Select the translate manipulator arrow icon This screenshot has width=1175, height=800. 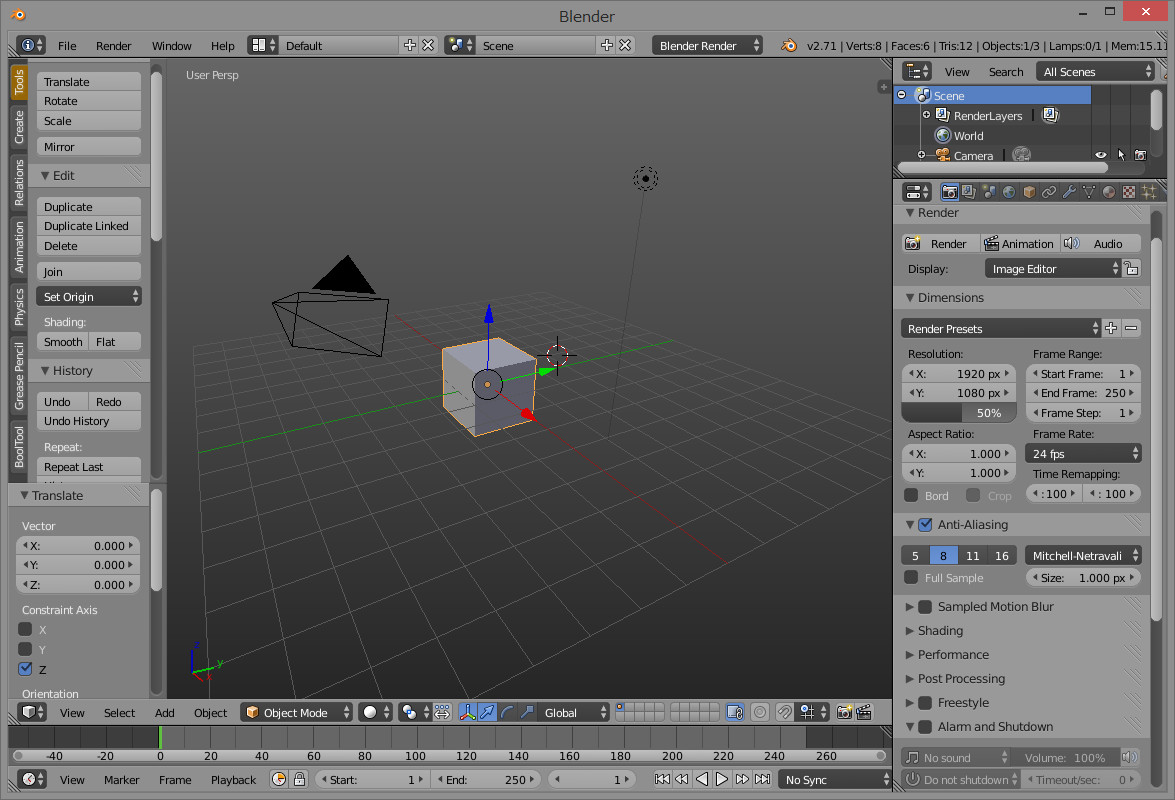click(x=487, y=712)
